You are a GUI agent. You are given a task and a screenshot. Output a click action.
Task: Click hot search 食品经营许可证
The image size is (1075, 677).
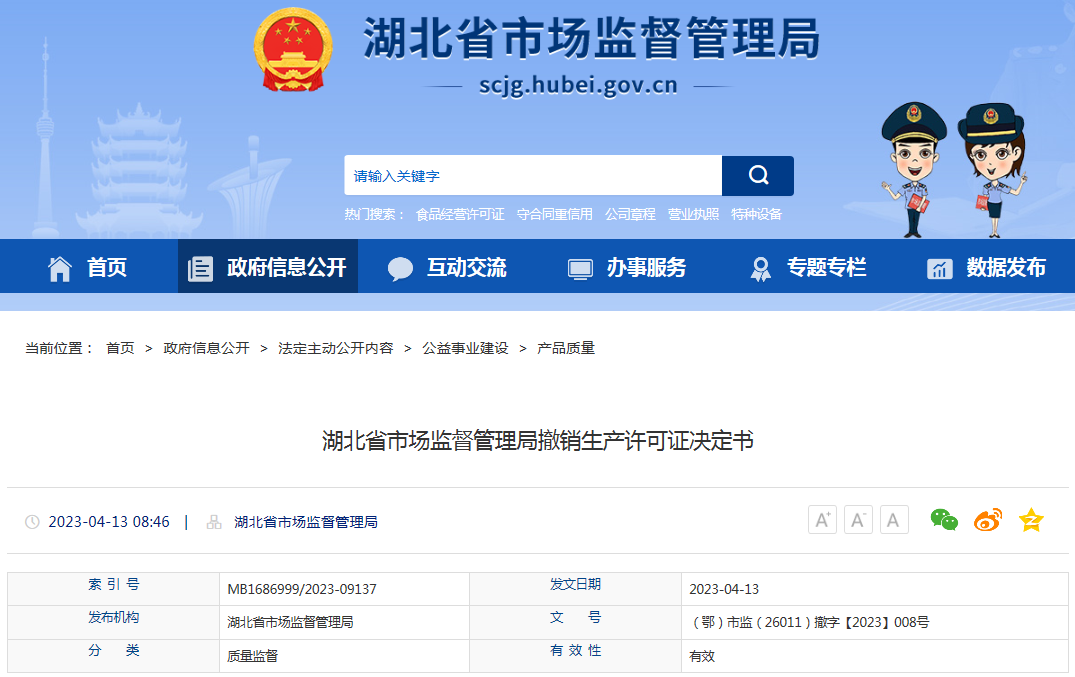coord(460,214)
